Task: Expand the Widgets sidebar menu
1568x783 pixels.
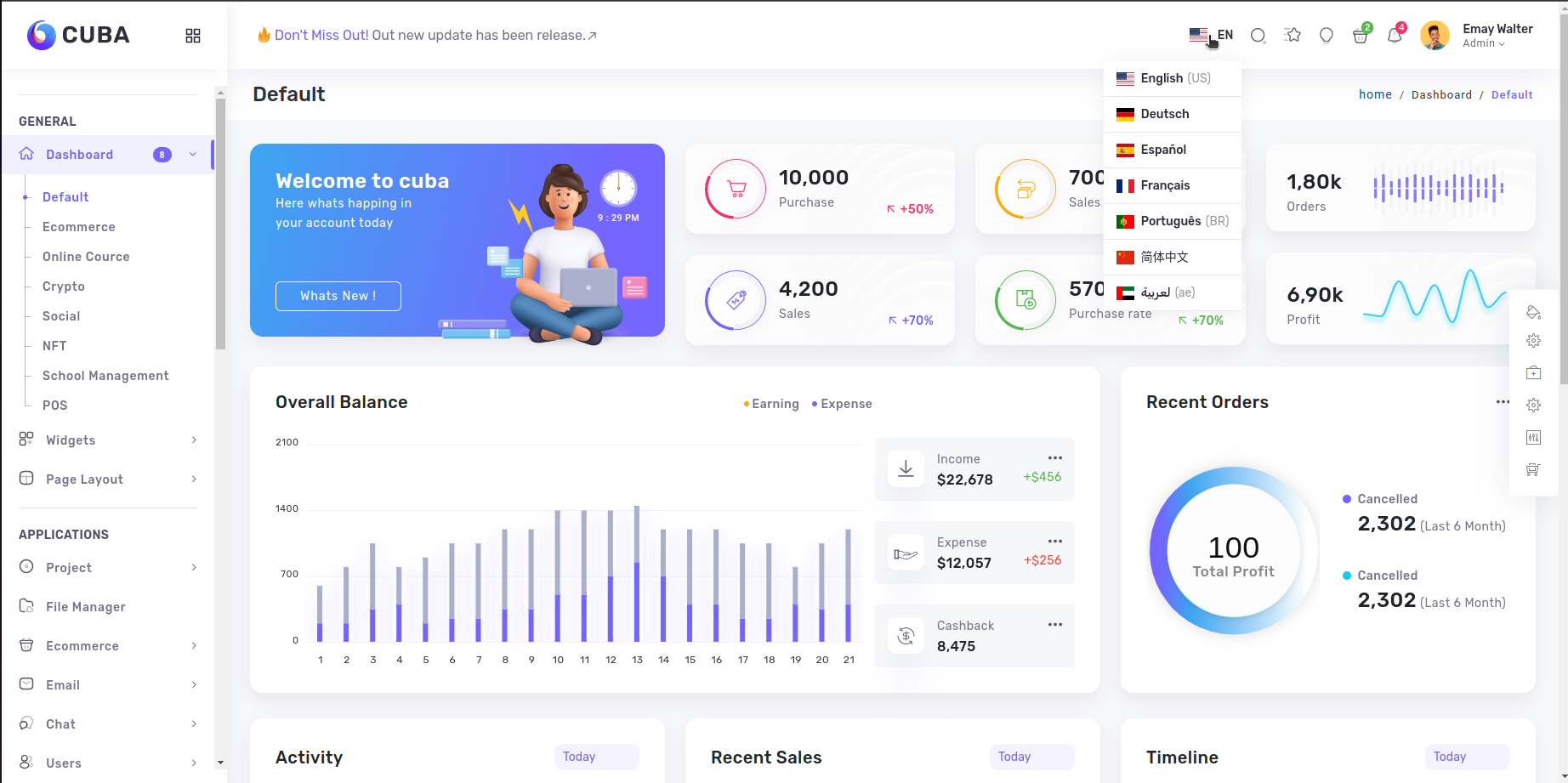Action: [x=108, y=440]
